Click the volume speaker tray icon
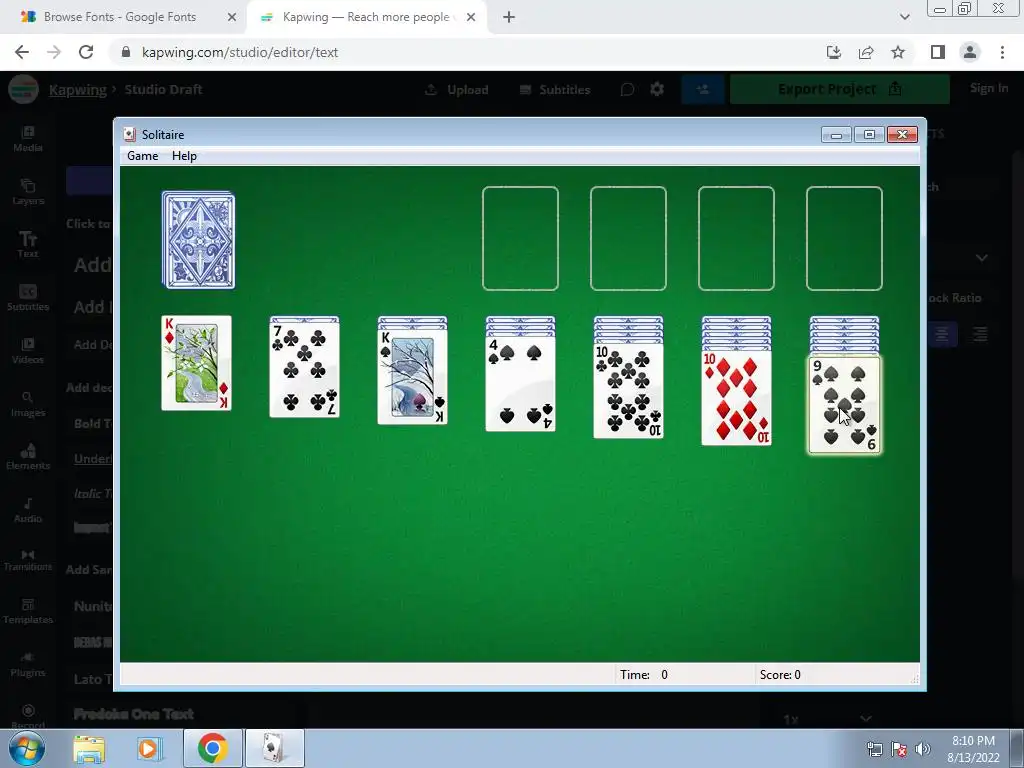 coord(922,748)
